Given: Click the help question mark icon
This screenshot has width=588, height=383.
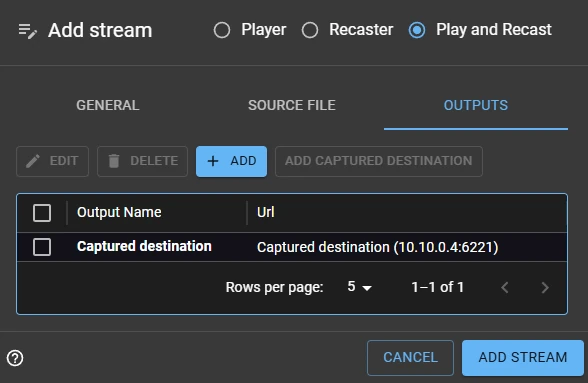Looking at the screenshot, I should (x=15, y=358).
